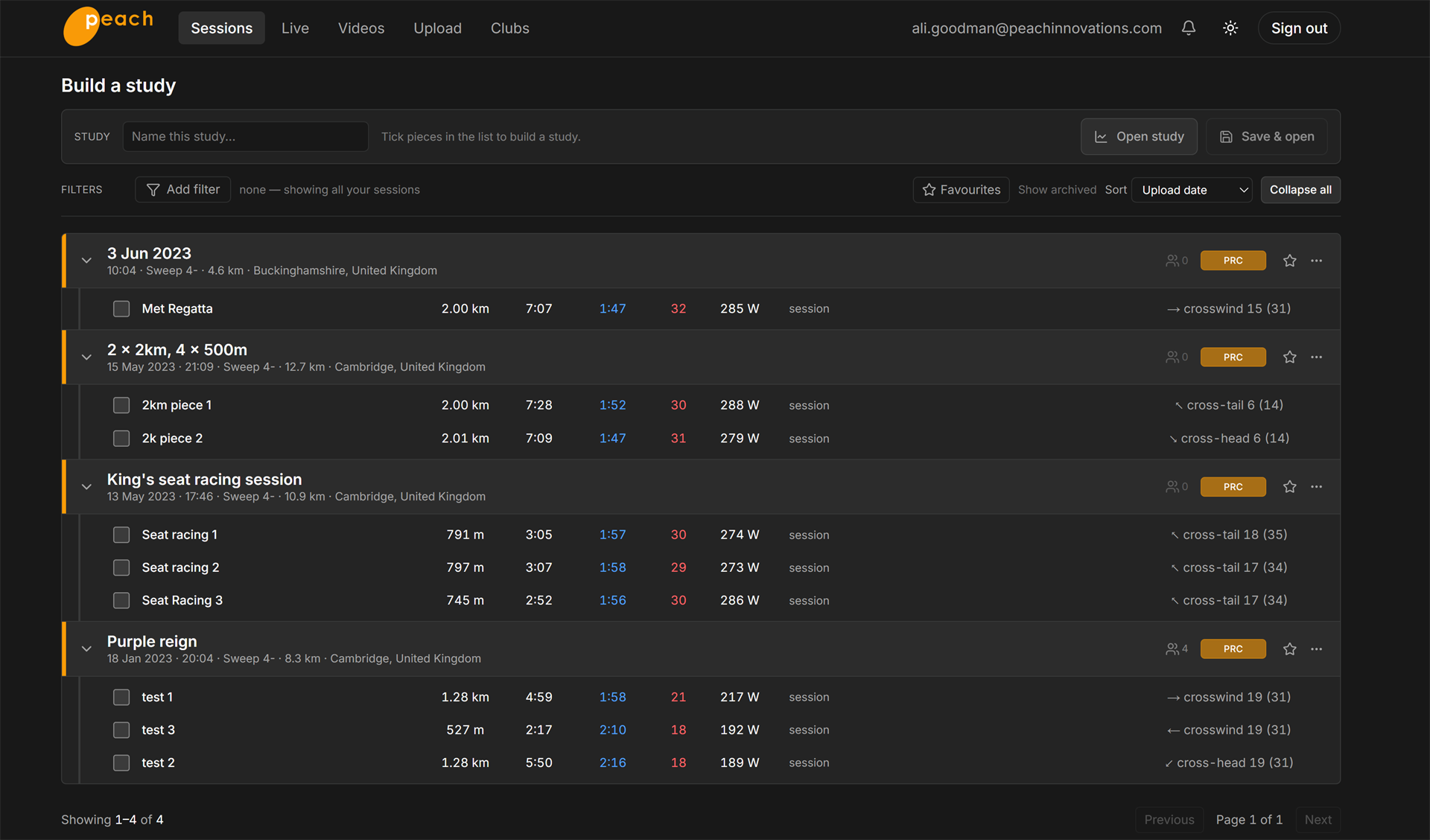
Task: Collapse the Purple reign session group
Action: coord(87,649)
